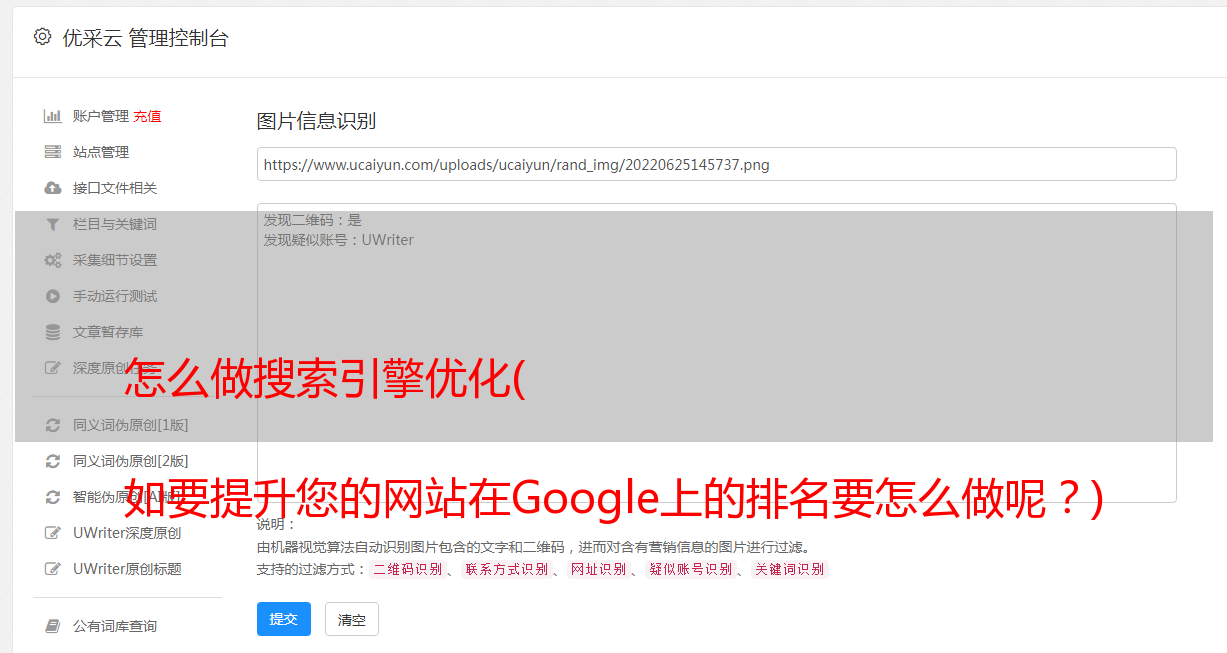Click the 疑似账号识别 tag
Screen dimensions: 1227x653
690,569
